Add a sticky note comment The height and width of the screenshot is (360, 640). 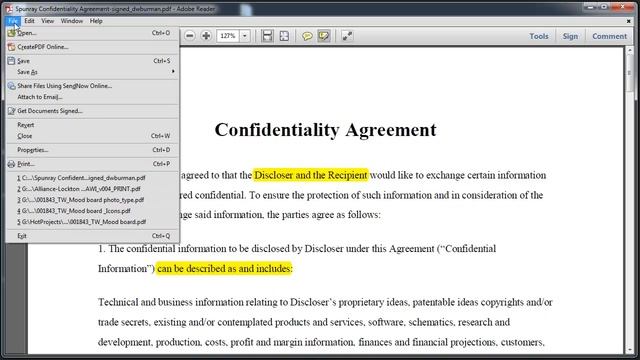(307, 36)
